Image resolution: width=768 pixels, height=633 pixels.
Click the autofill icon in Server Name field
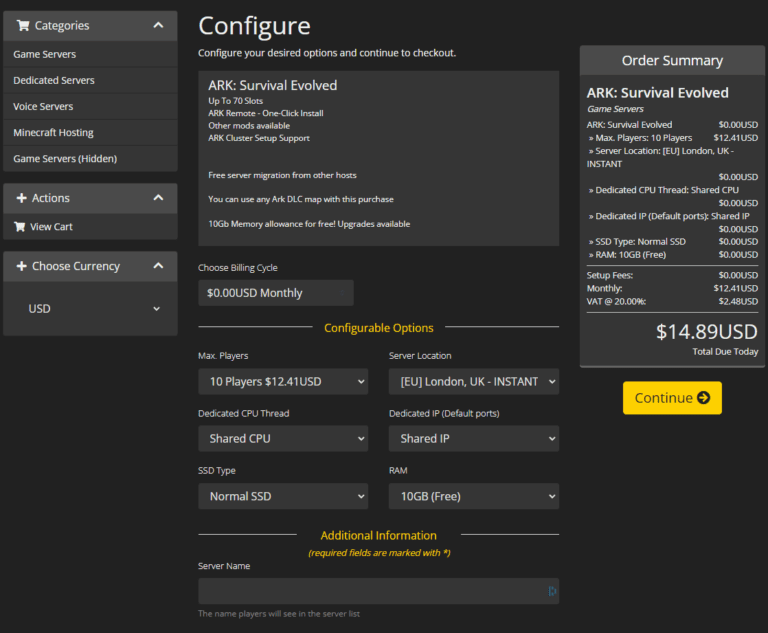pyautogui.click(x=552, y=591)
